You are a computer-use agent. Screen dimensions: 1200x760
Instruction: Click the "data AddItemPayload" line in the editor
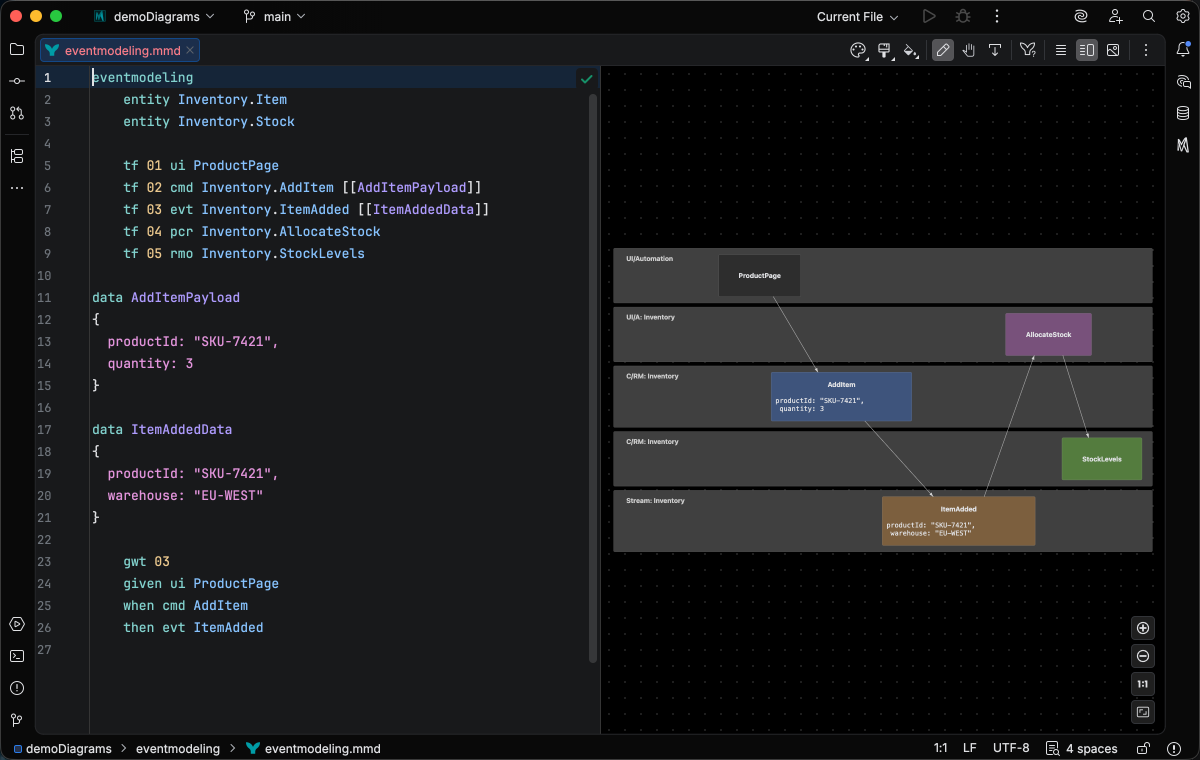[x=166, y=298]
